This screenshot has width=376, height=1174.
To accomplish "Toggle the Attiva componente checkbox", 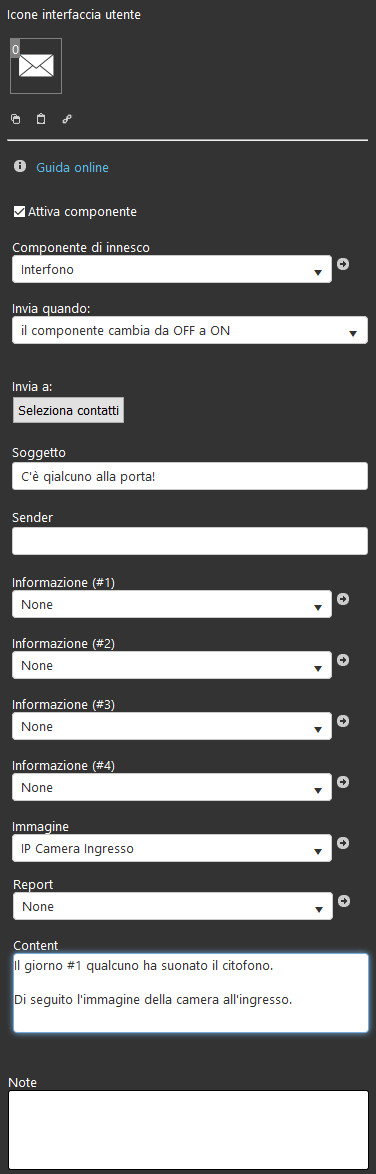I will click(x=19, y=212).
